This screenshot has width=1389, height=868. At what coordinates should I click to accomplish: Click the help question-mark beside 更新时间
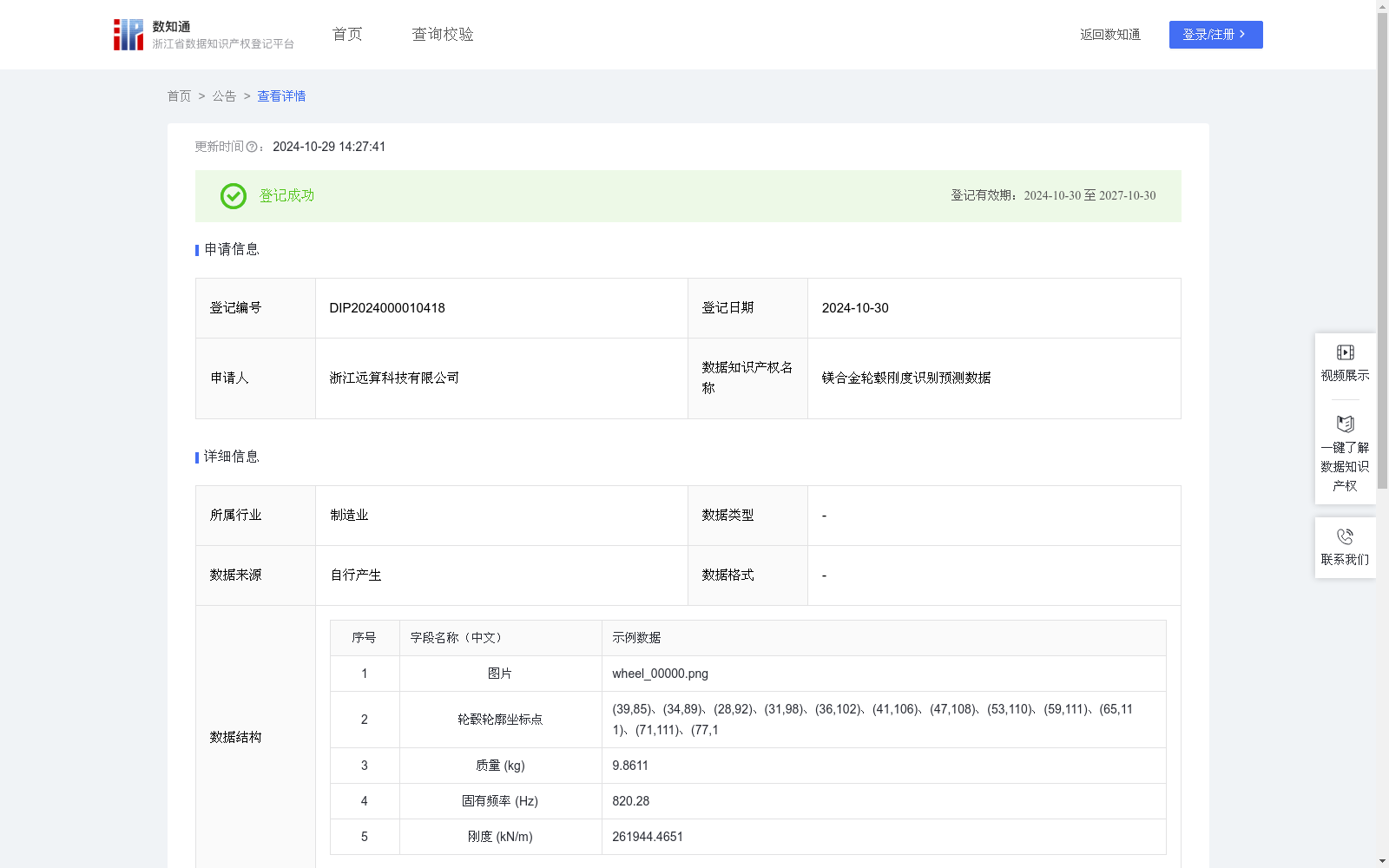pyautogui.click(x=252, y=147)
